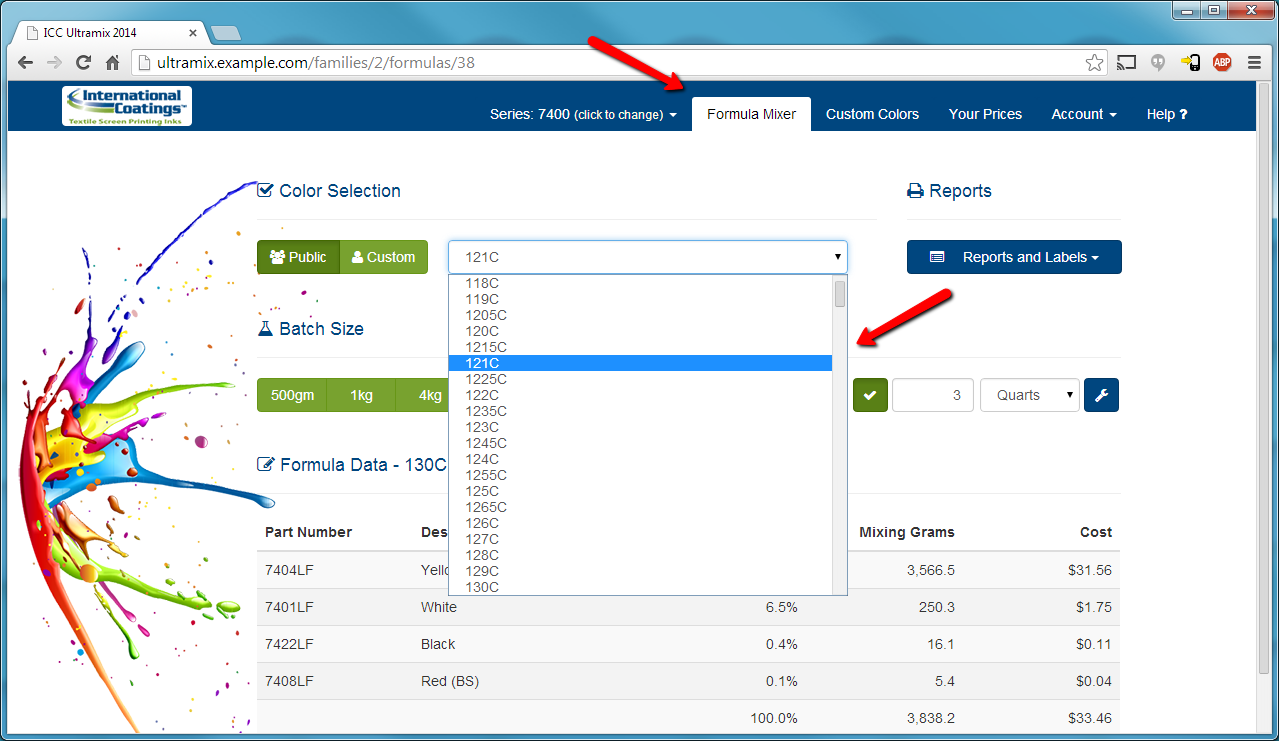1279x741 pixels.
Task: Click the Part Number column header
Action: tap(308, 532)
